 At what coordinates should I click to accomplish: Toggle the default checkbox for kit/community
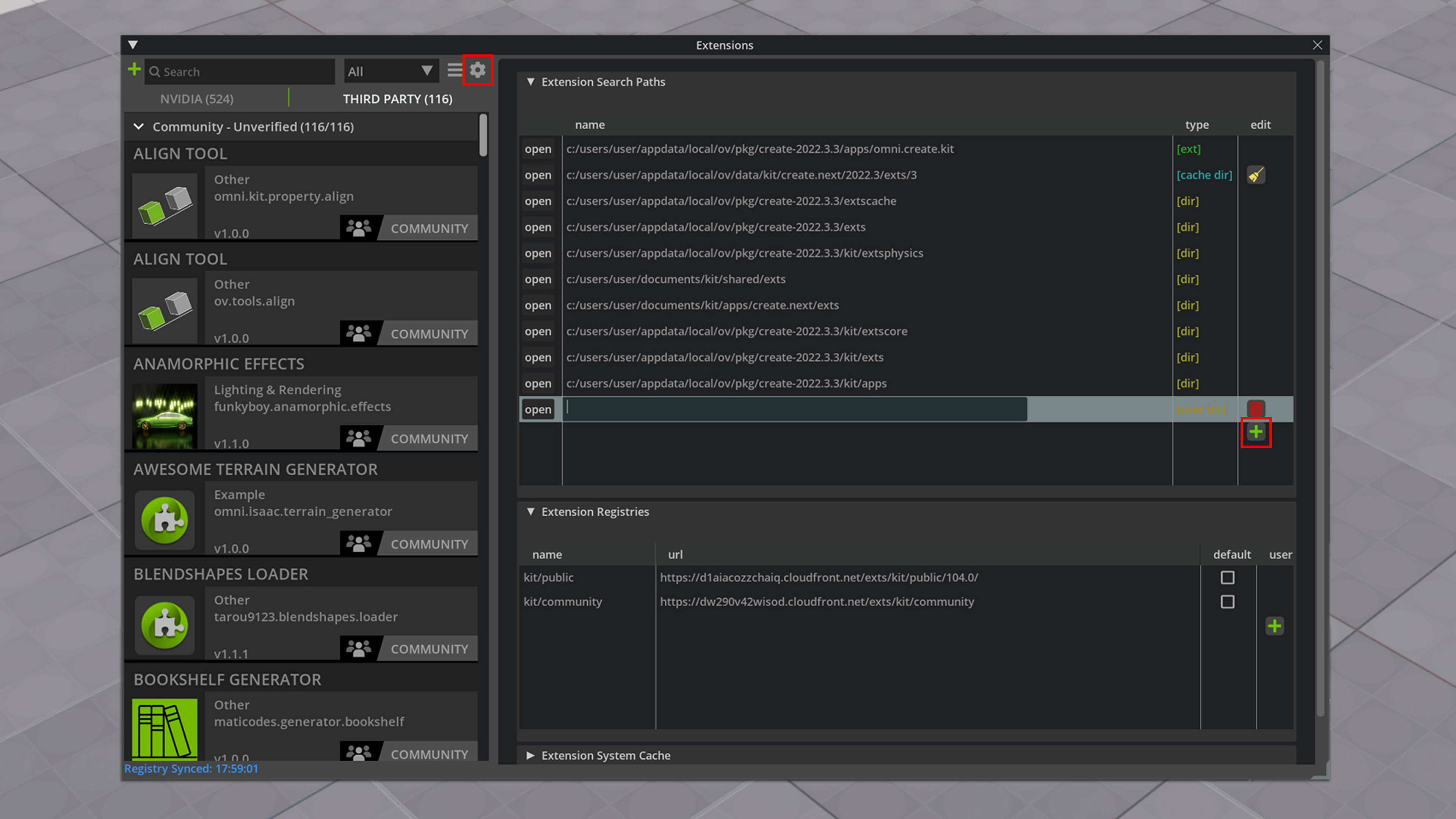point(1227,602)
